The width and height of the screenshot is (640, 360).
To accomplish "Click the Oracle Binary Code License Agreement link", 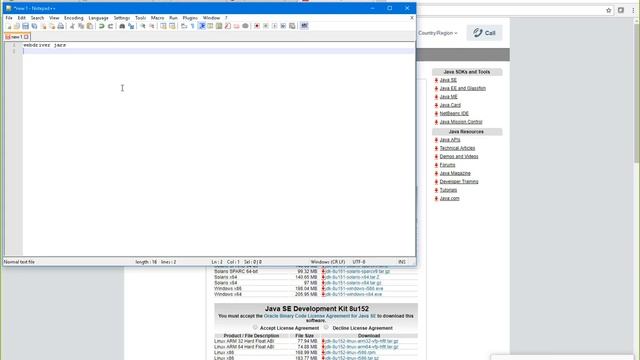I will pos(320,316).
